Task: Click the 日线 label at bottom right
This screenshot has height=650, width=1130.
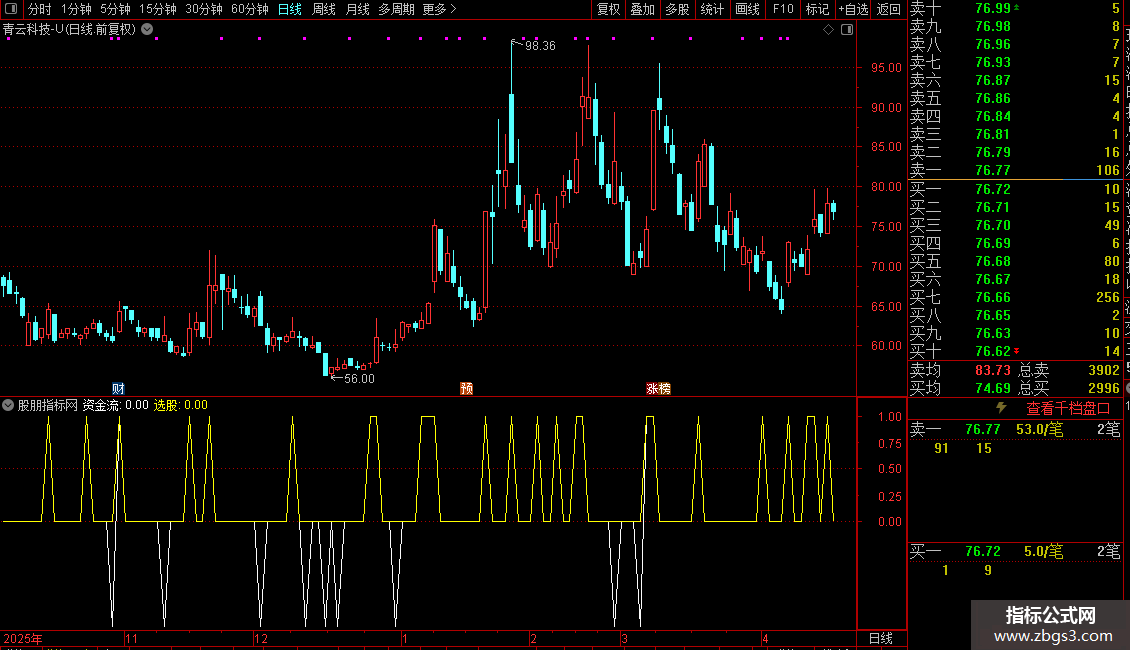Action: (x=880, y=638)
